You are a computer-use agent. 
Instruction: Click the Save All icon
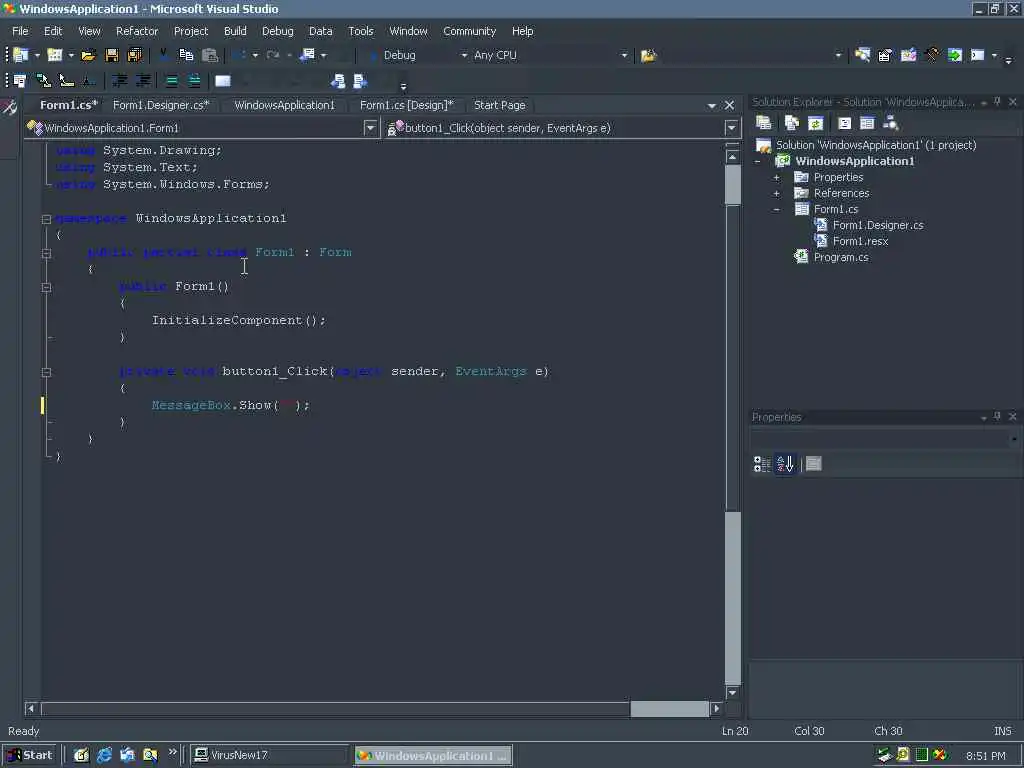135,56
